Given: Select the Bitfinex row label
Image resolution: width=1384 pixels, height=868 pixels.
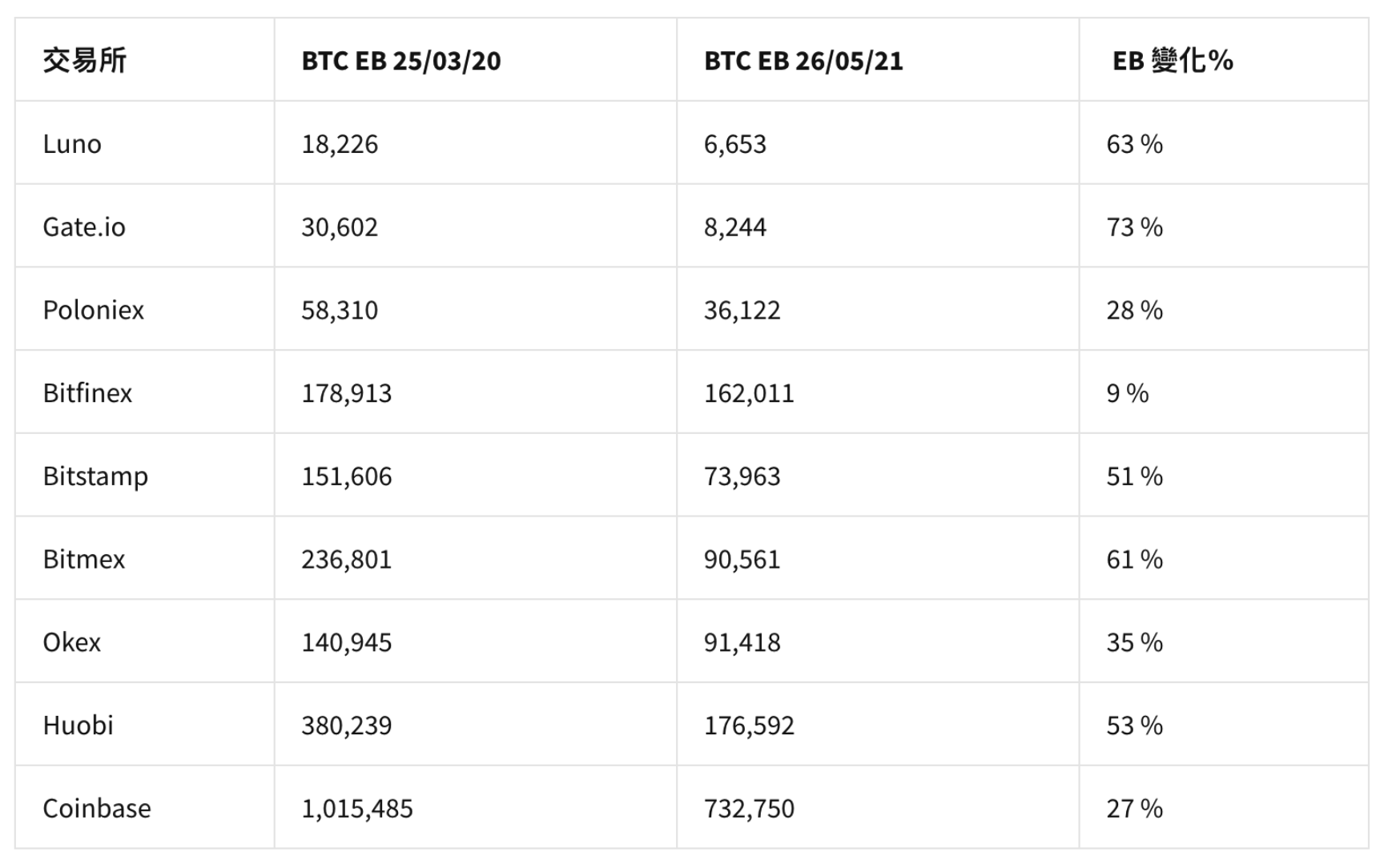Looking at the screenshot, I should point(87,393).
